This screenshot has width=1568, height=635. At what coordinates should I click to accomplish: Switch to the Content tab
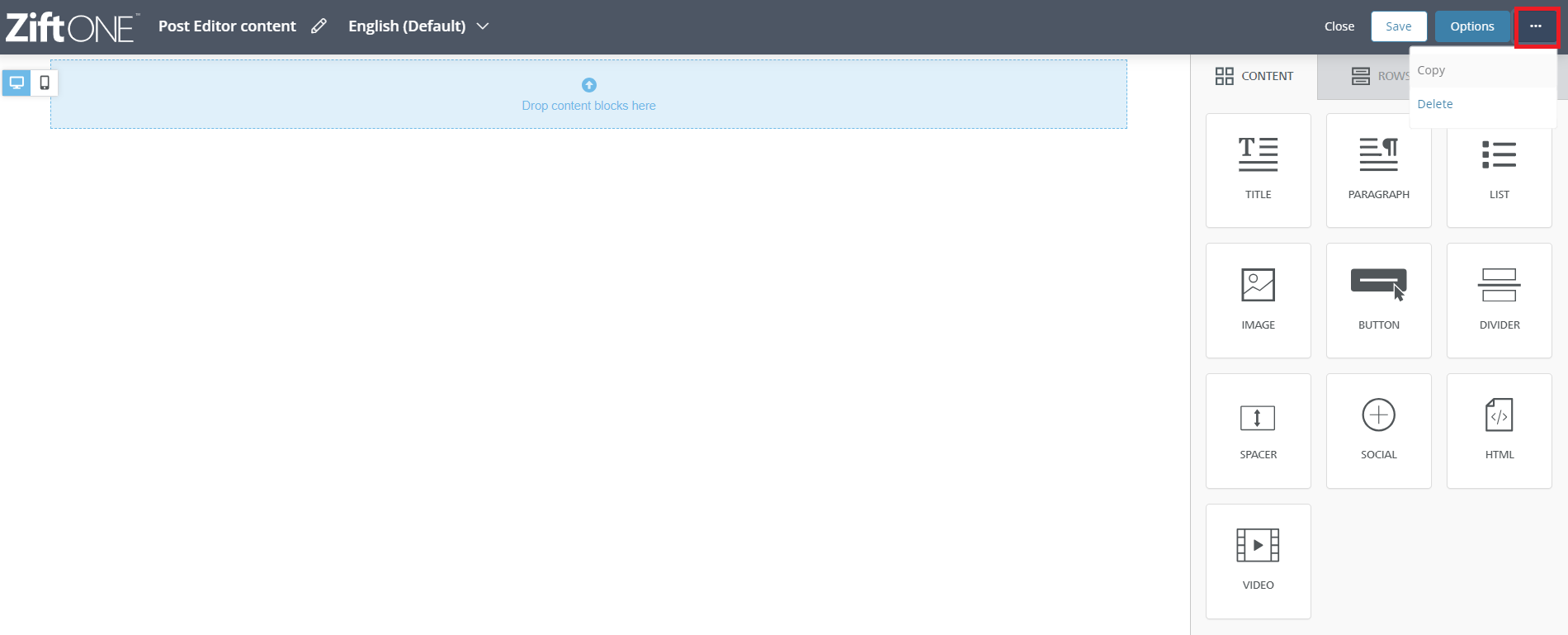pyautogui.click(x=1254, y=76)
